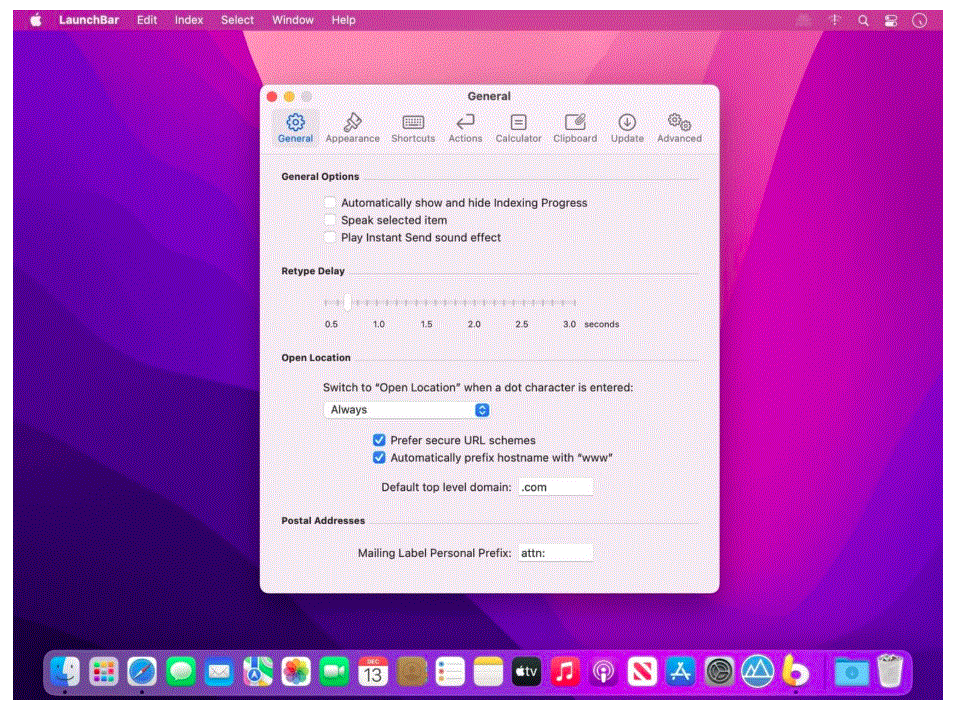
Task: Open System Preferences from the Dock
Action: tap(719, 672)
